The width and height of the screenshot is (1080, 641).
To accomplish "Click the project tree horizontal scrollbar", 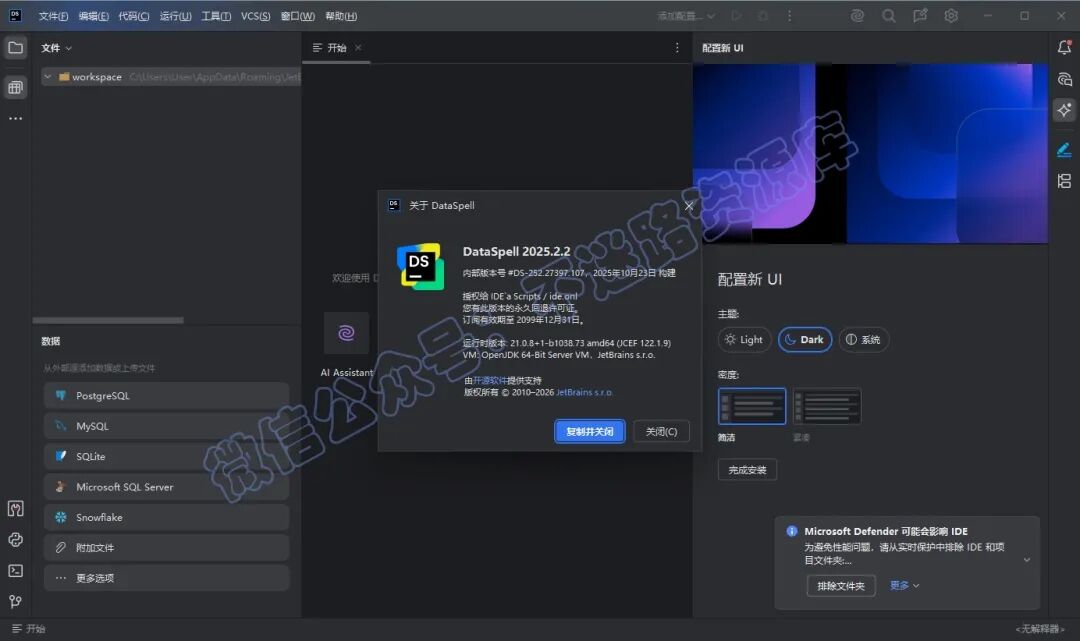I will coord(108,320).
